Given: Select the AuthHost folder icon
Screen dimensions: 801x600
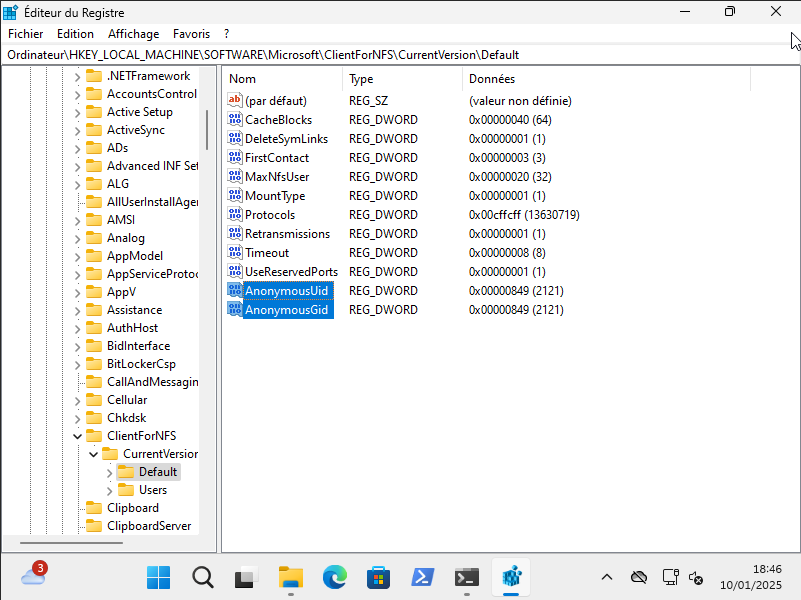Looking at the screenshot, I should [94, 328].
